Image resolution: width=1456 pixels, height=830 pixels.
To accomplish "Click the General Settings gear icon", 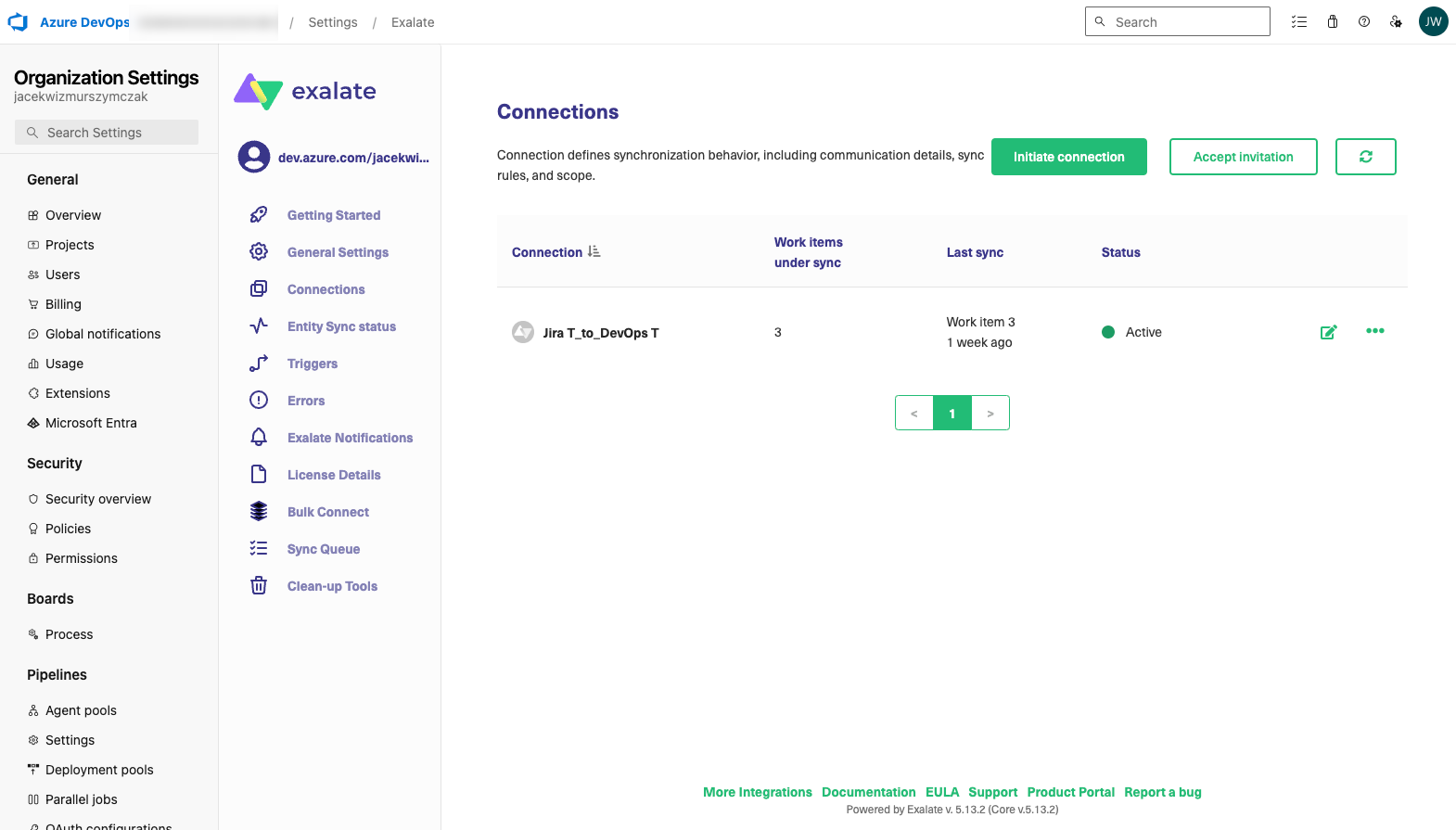I will [259, 252].
